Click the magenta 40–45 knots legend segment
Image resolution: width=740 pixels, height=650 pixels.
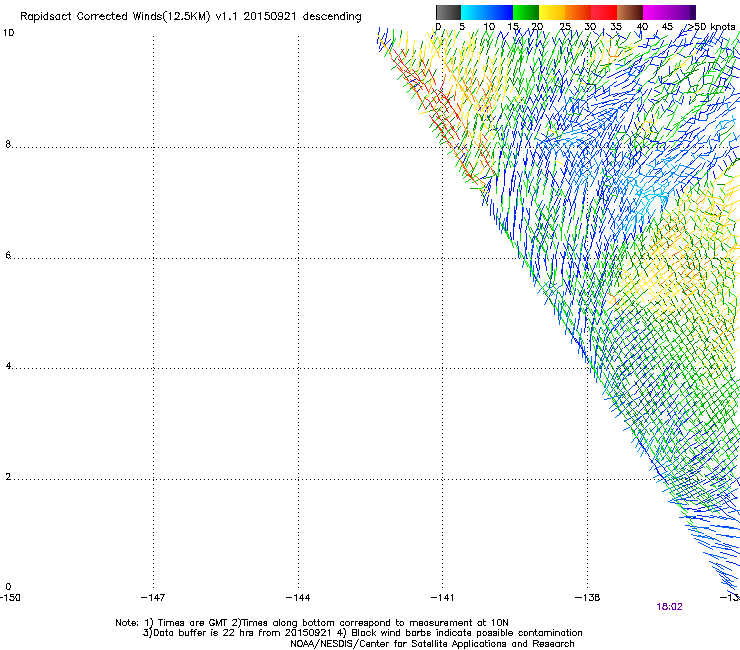(656, 12)
